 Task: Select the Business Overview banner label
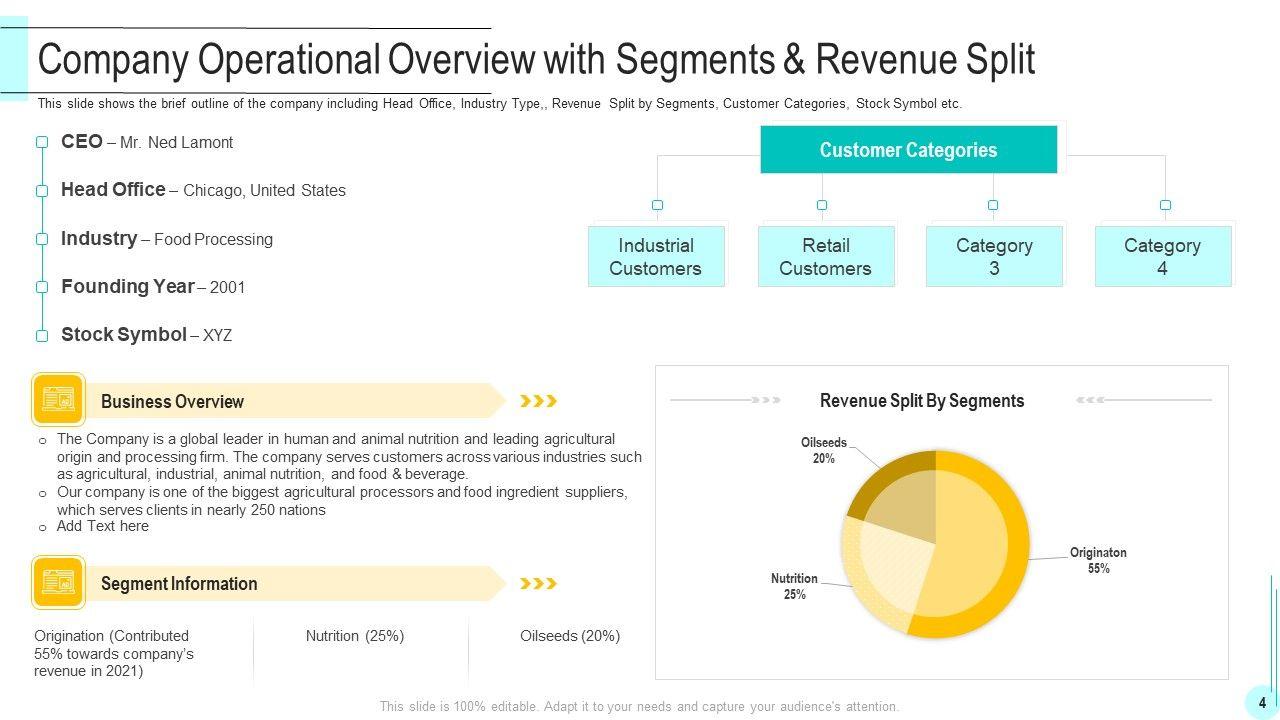[172, 402]
